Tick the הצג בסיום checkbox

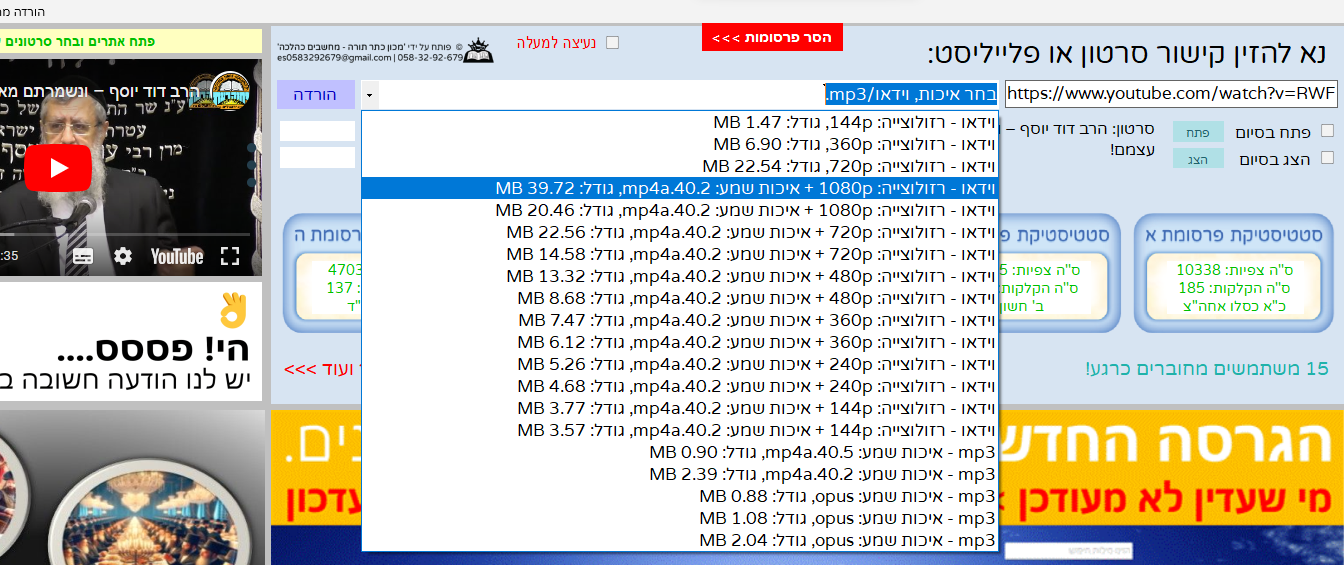[1327, 158]
